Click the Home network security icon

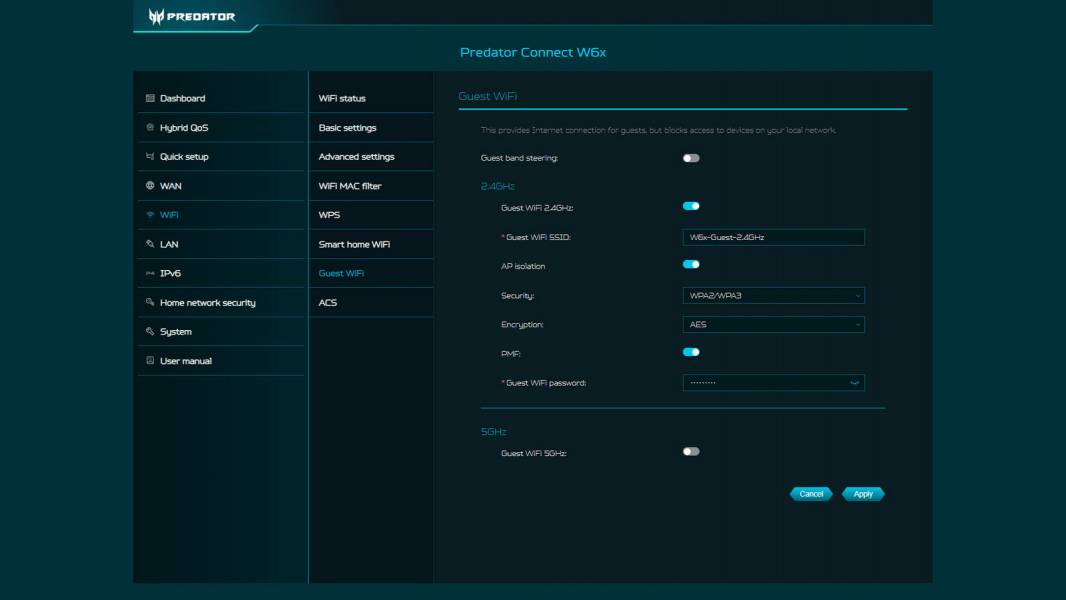[x=148, y=301]
